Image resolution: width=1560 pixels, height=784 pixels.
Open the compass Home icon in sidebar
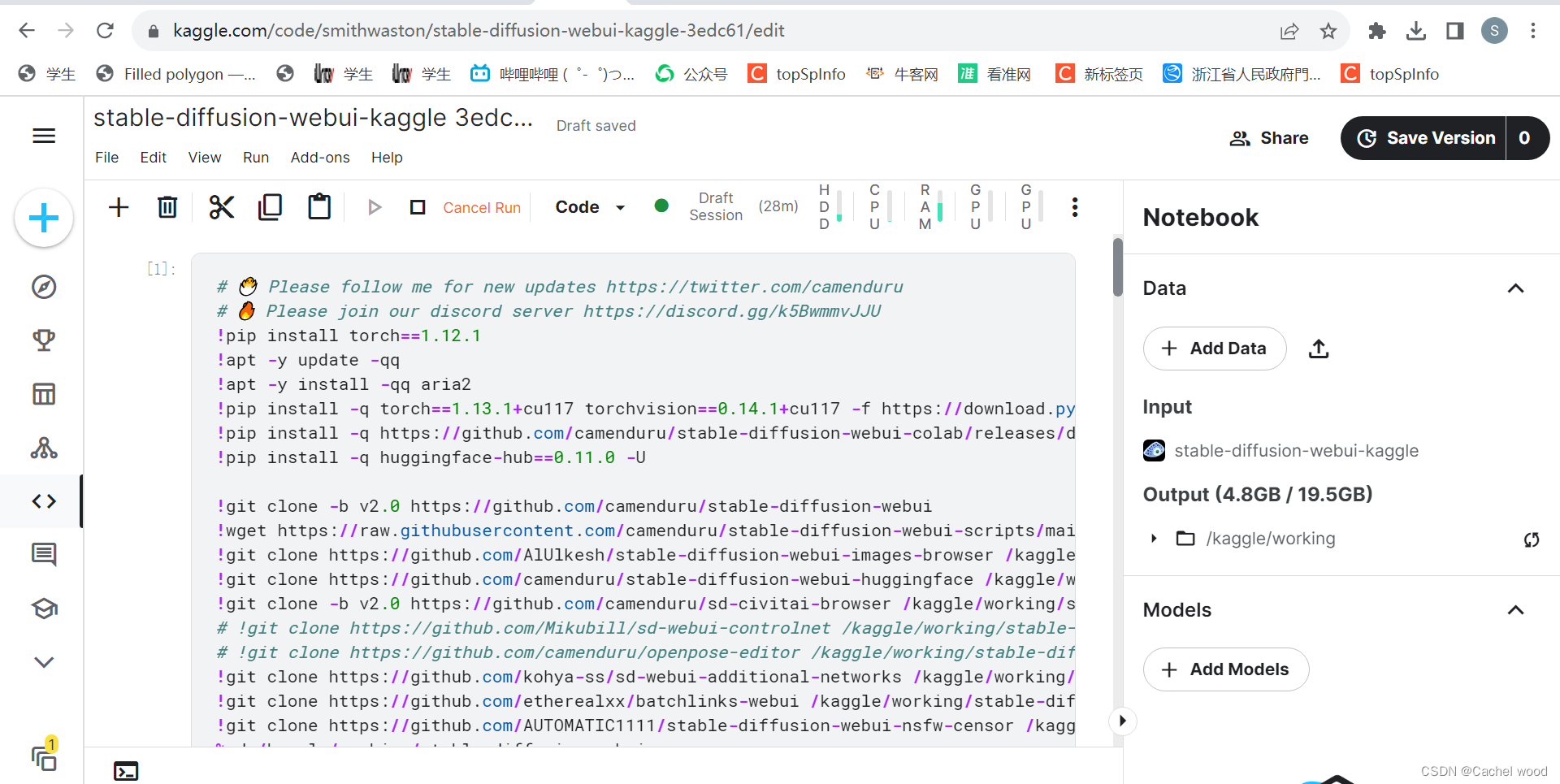coord(44,287)
